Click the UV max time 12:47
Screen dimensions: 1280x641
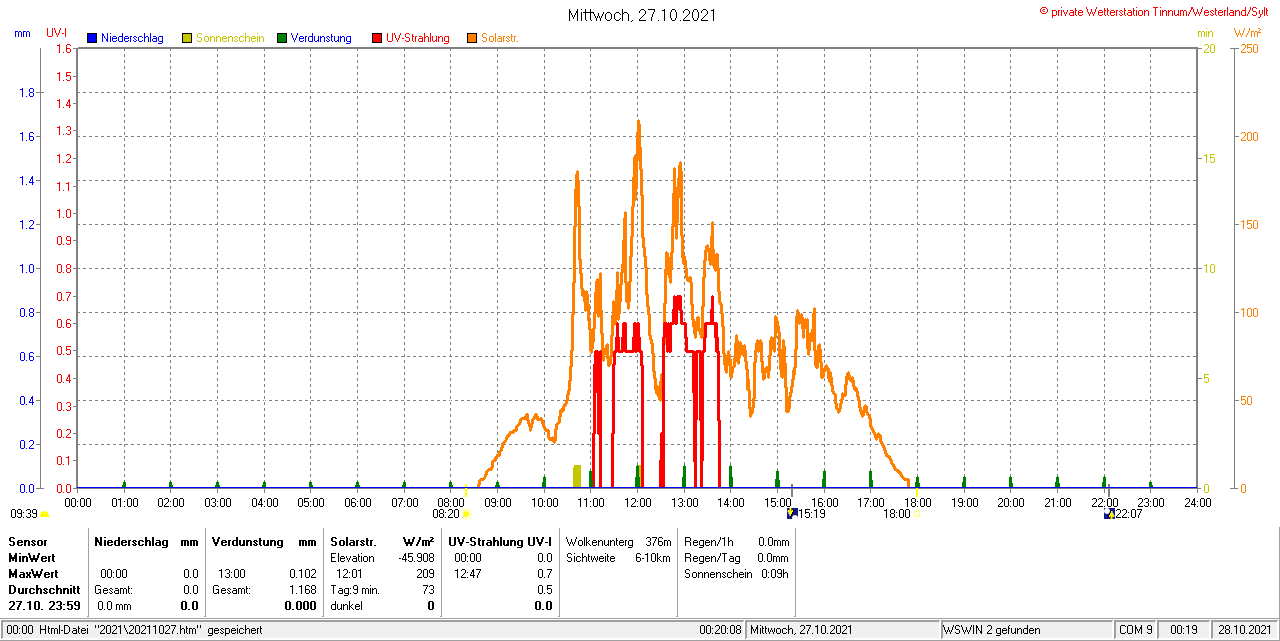pos(467,574)
